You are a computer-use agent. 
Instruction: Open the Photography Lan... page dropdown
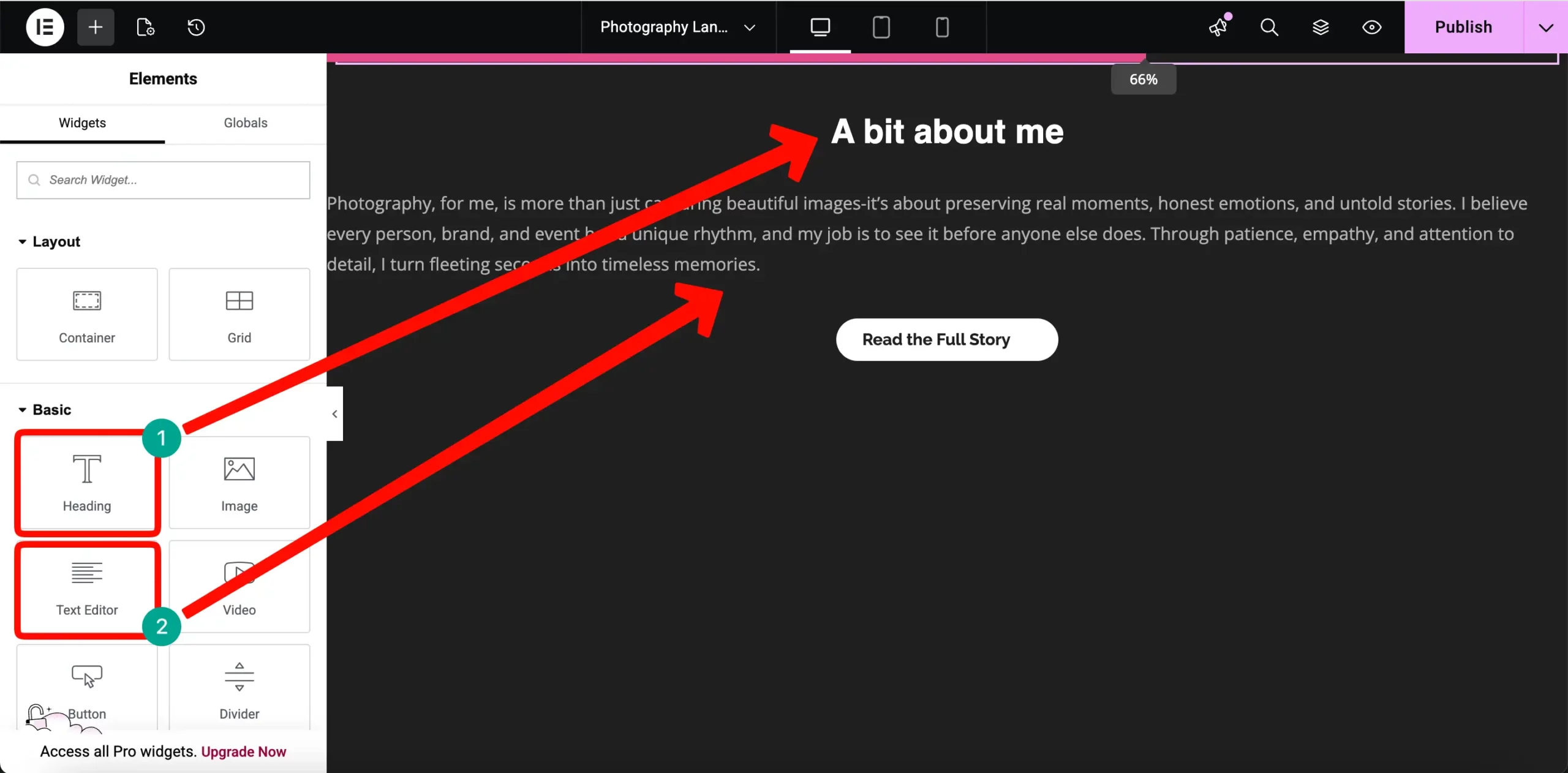[x=677, y=27]
